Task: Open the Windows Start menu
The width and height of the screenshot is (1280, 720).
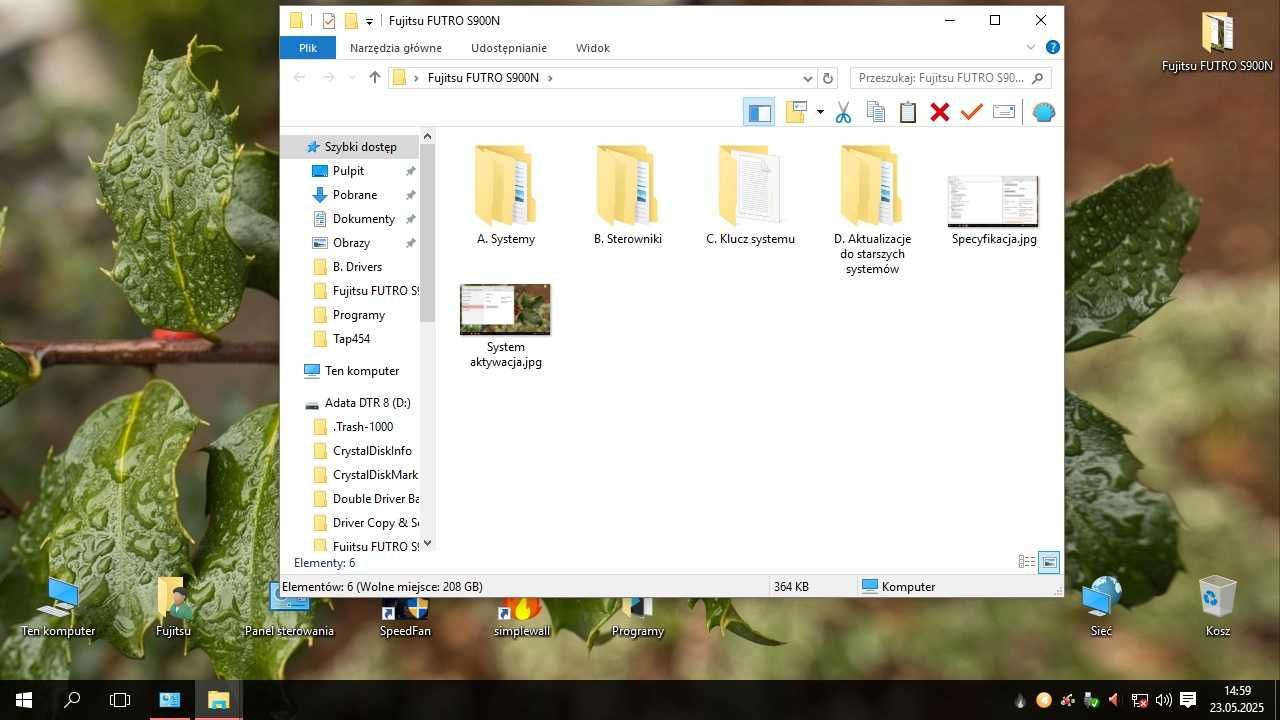Action: click(24, 700)
